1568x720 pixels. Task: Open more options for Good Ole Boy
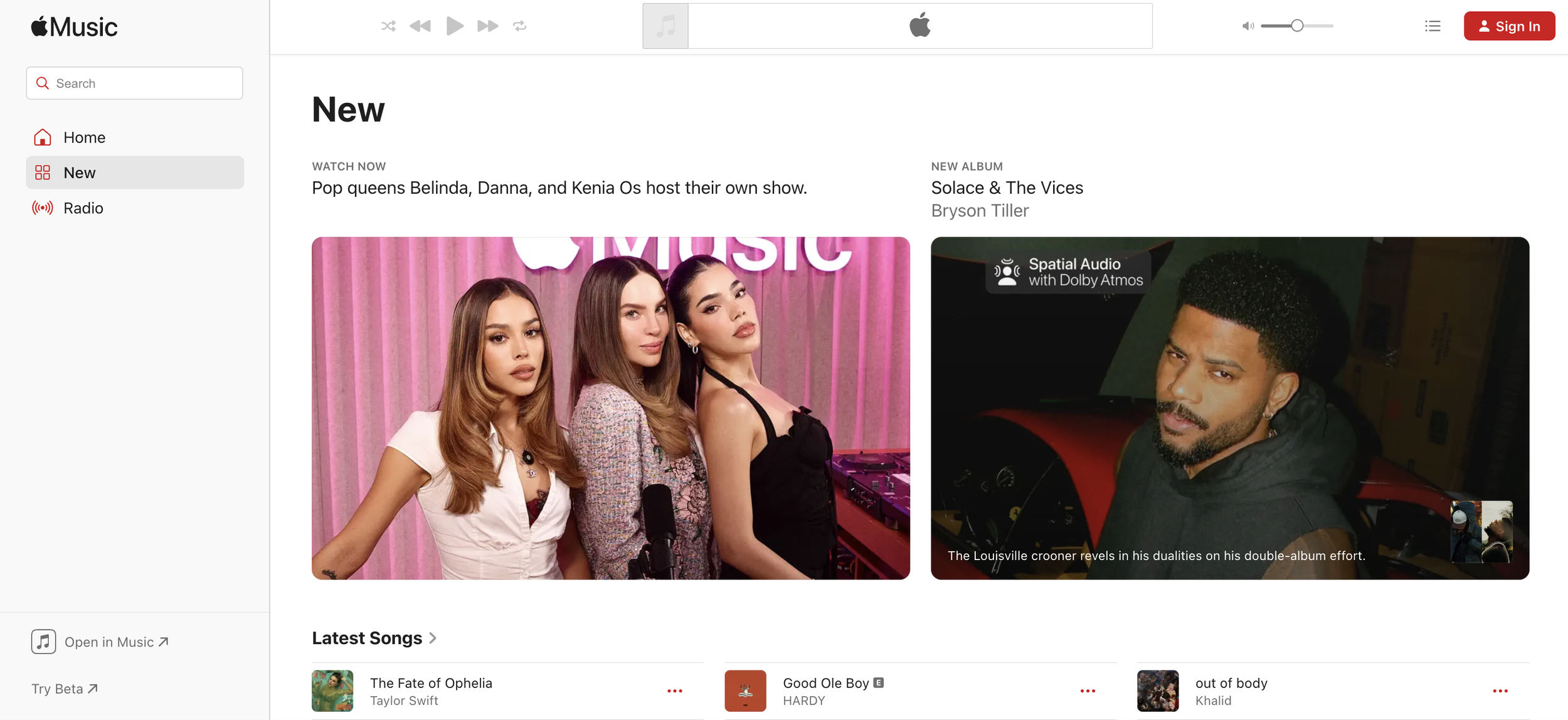coord(1087,691)
